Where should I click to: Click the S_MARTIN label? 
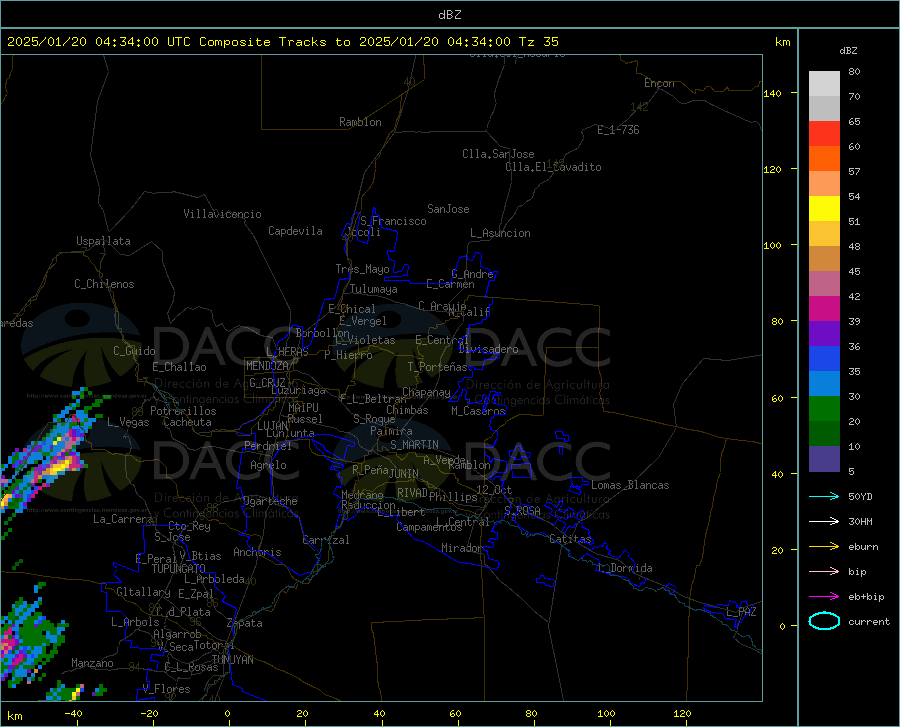[x=414, y=445]
